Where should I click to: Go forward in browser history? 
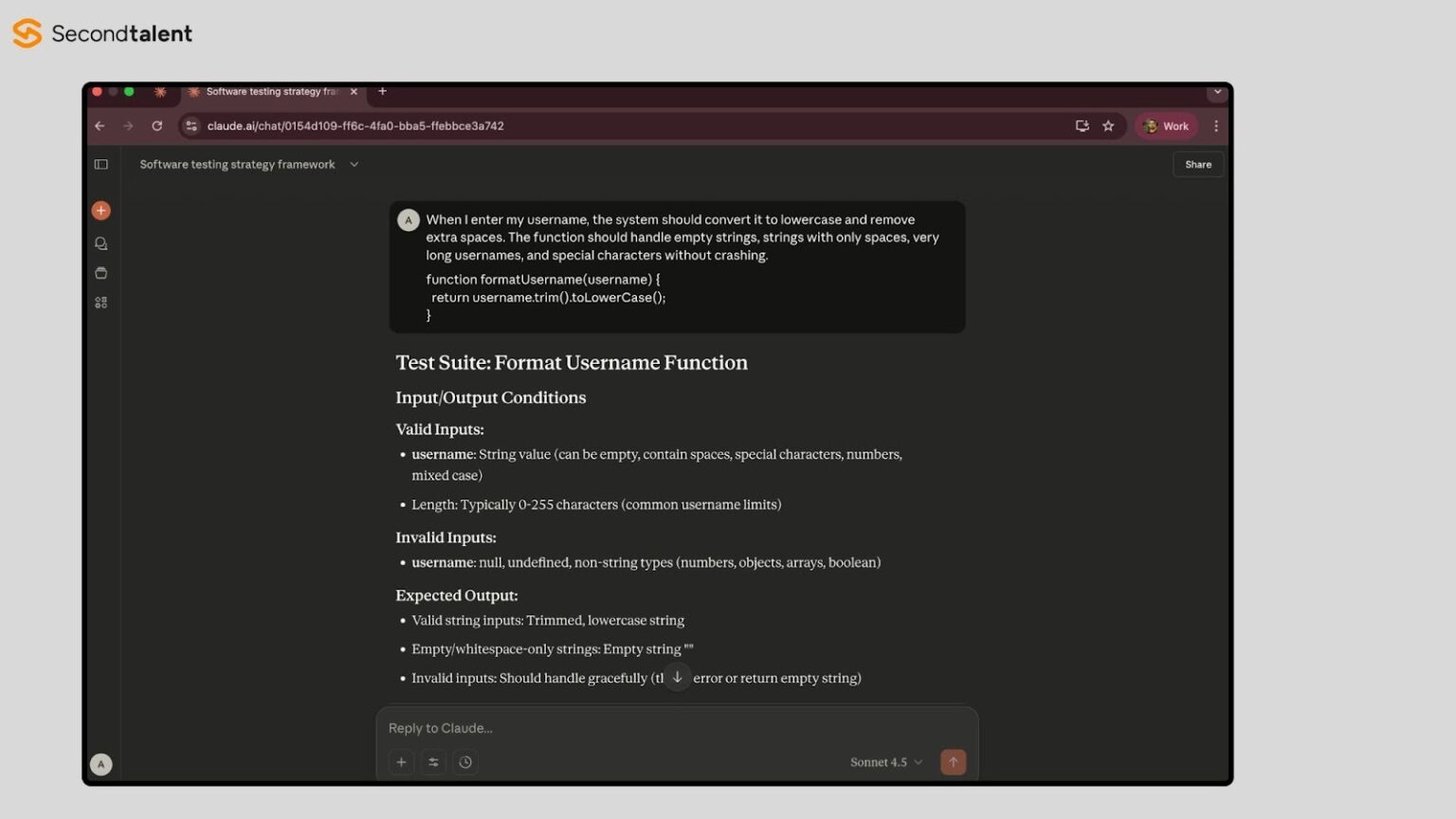(x=128, y=126)
